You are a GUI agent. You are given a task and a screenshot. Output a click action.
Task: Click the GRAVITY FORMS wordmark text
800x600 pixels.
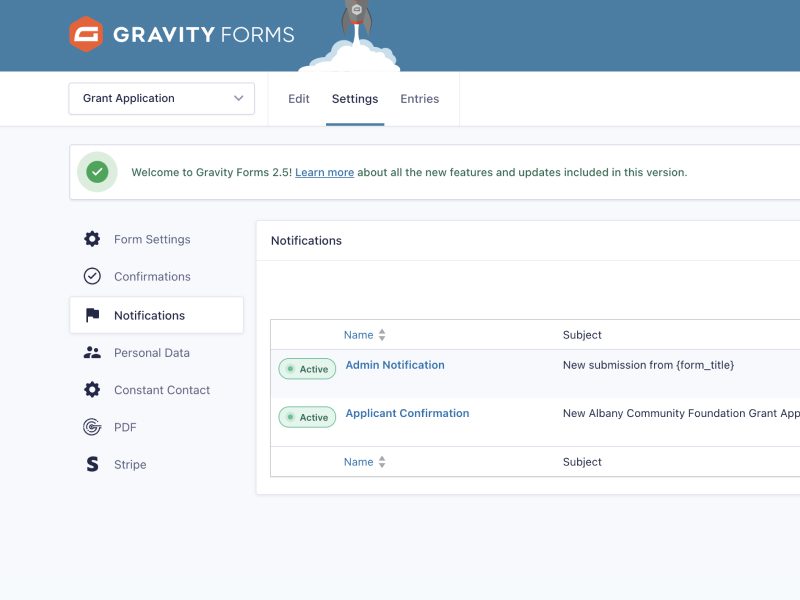click(204, 35)
